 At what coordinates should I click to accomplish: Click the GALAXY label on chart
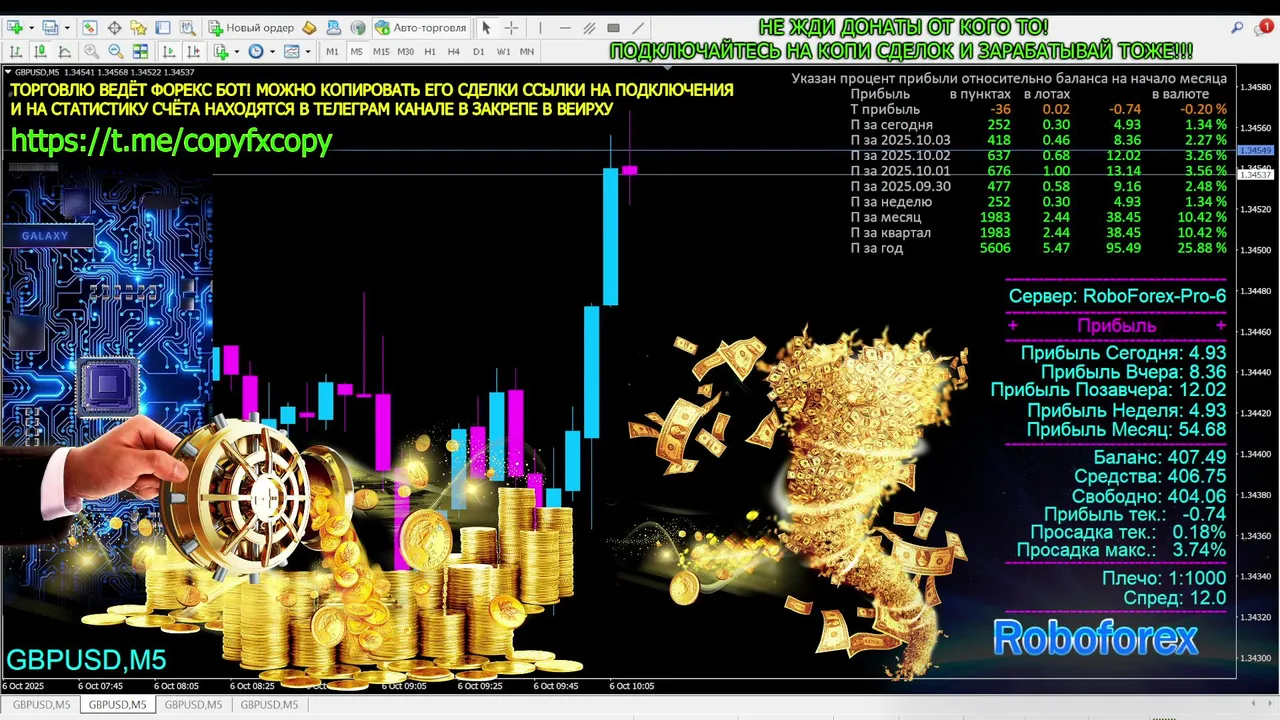click(45, 236)
